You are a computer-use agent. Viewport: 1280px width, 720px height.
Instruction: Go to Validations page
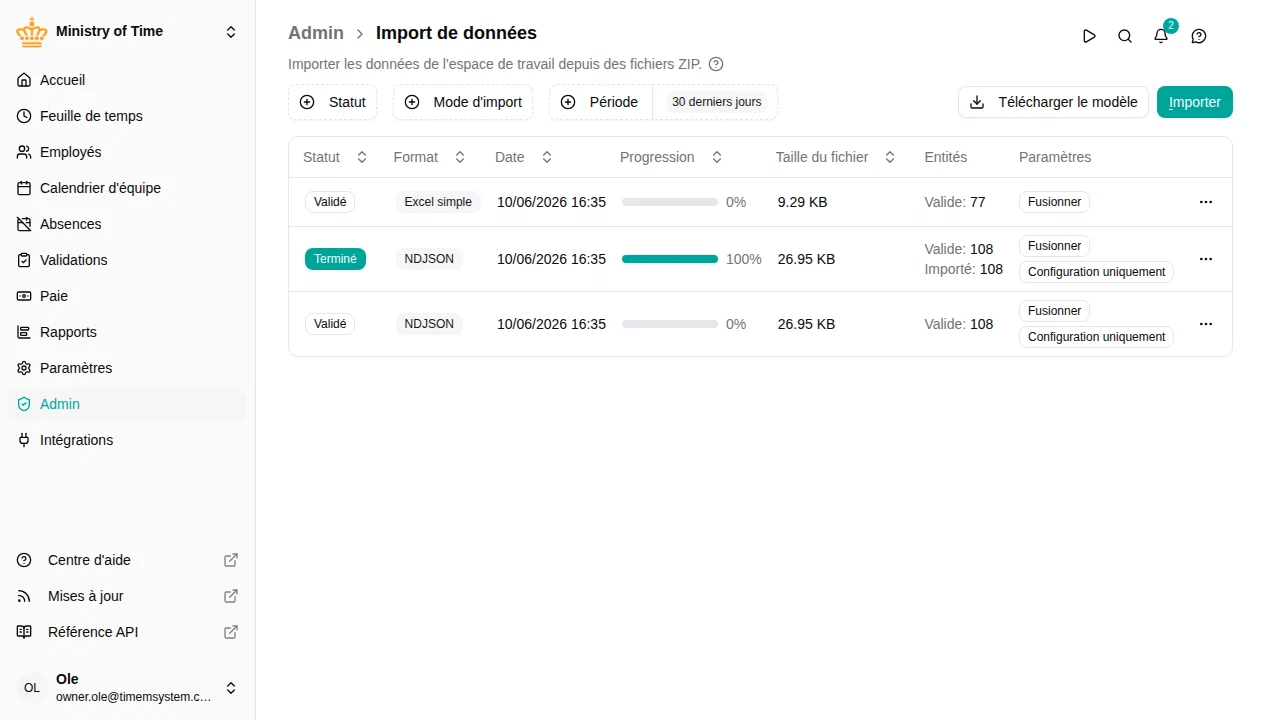pyautogui.click(x=127, y=260)
